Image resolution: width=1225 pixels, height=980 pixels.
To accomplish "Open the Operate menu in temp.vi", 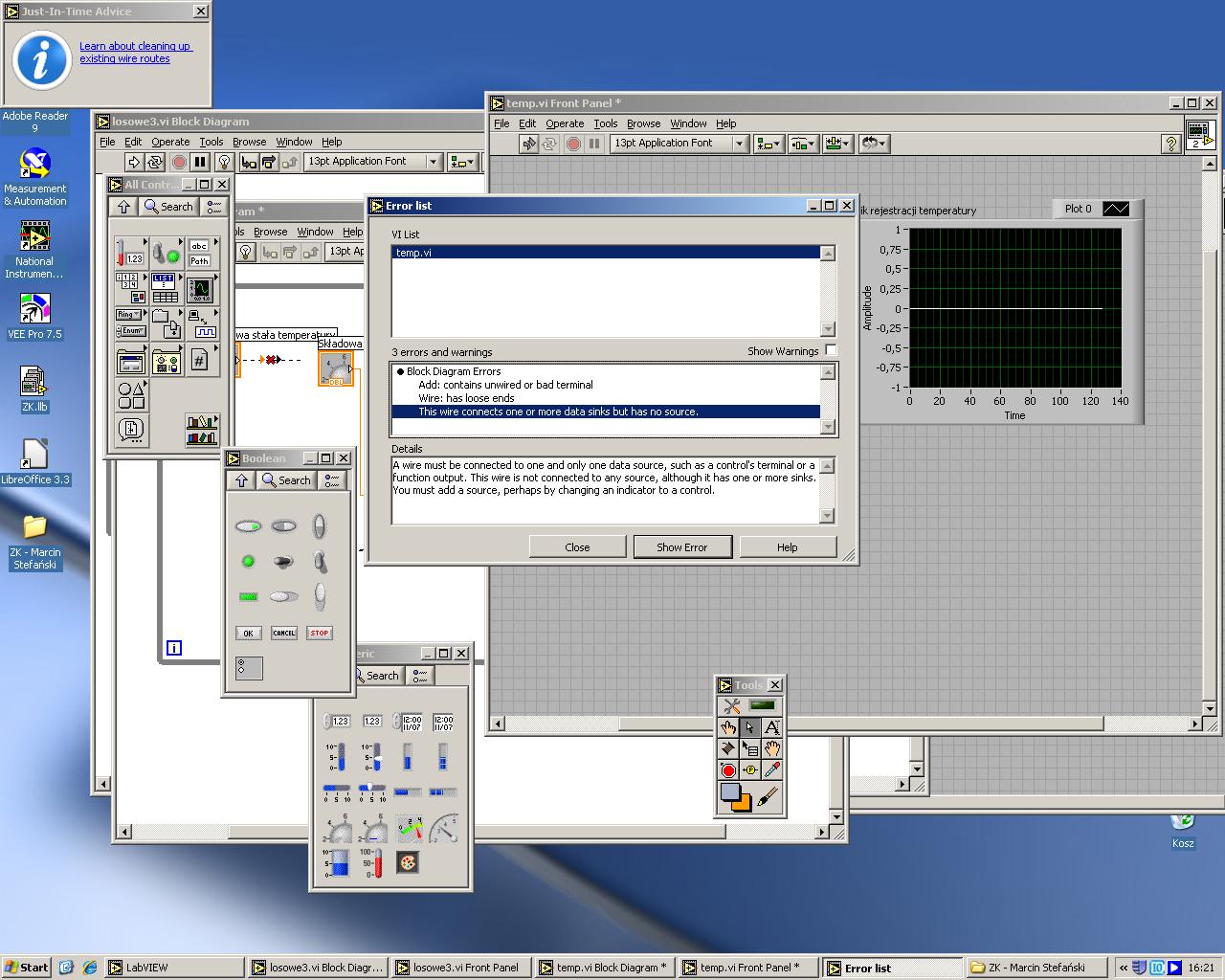I will coord(565,123).
